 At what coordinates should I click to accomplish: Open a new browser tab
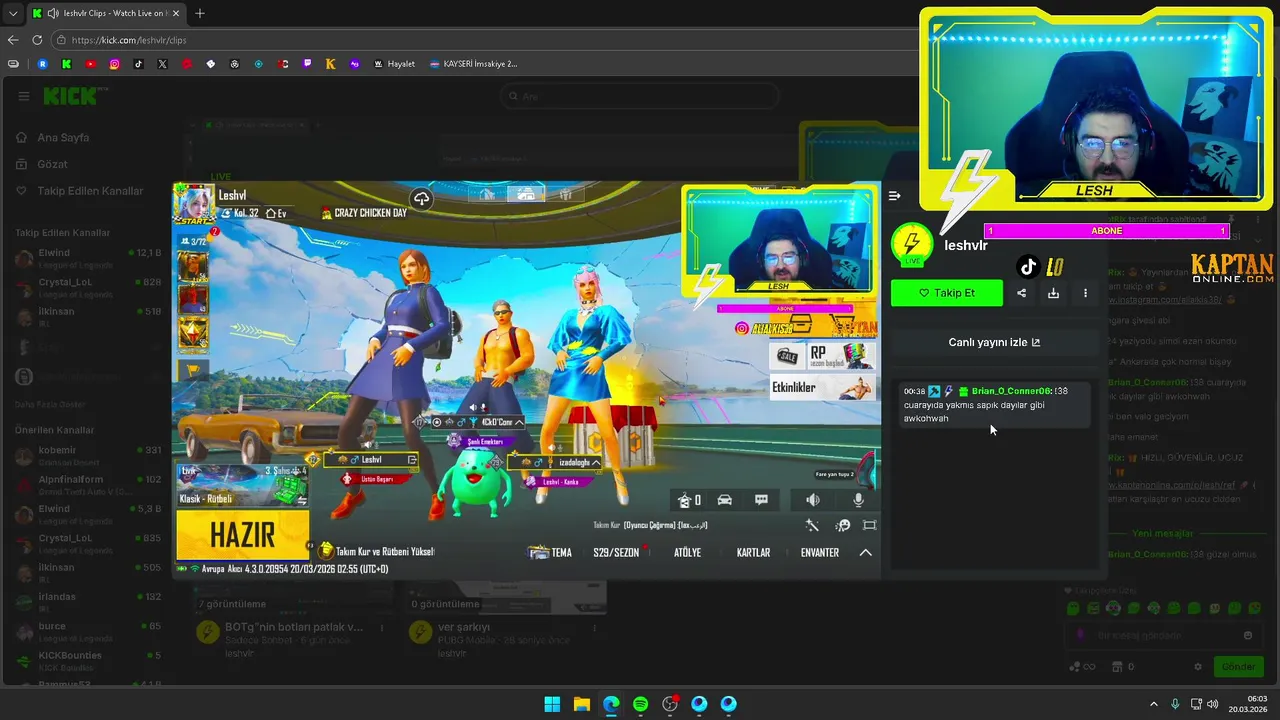(200, 13)
